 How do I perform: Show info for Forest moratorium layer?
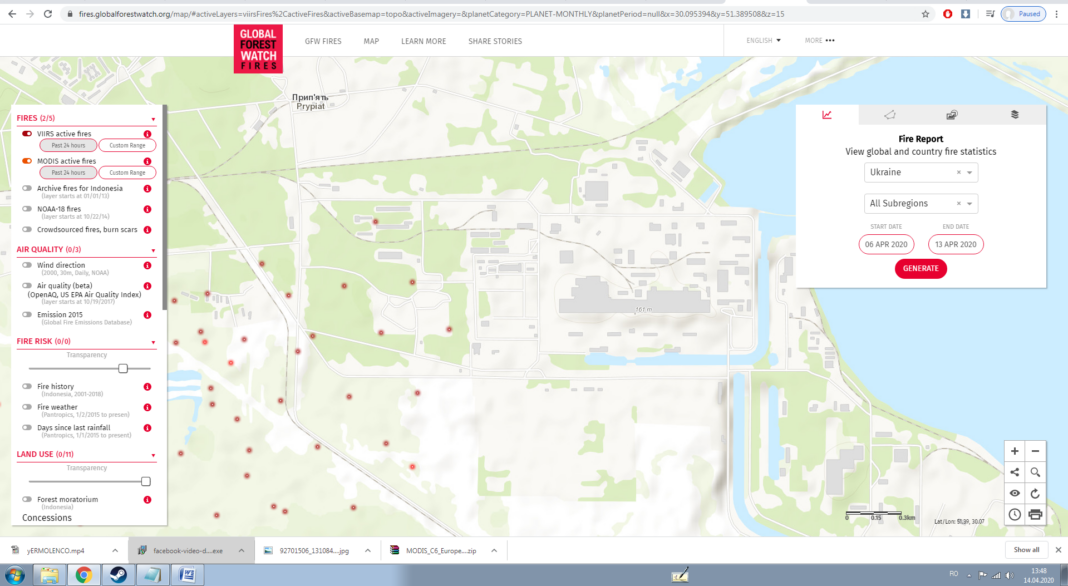pos(147,499)
